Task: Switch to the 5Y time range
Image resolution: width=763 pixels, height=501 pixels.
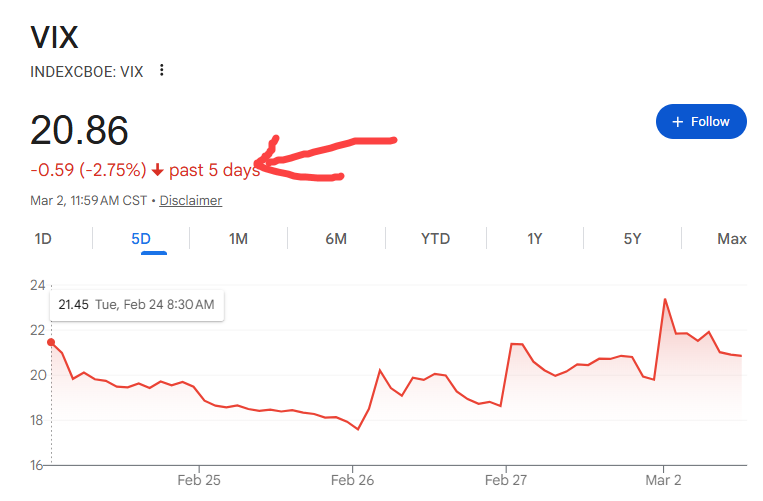Action: point(632,239)
